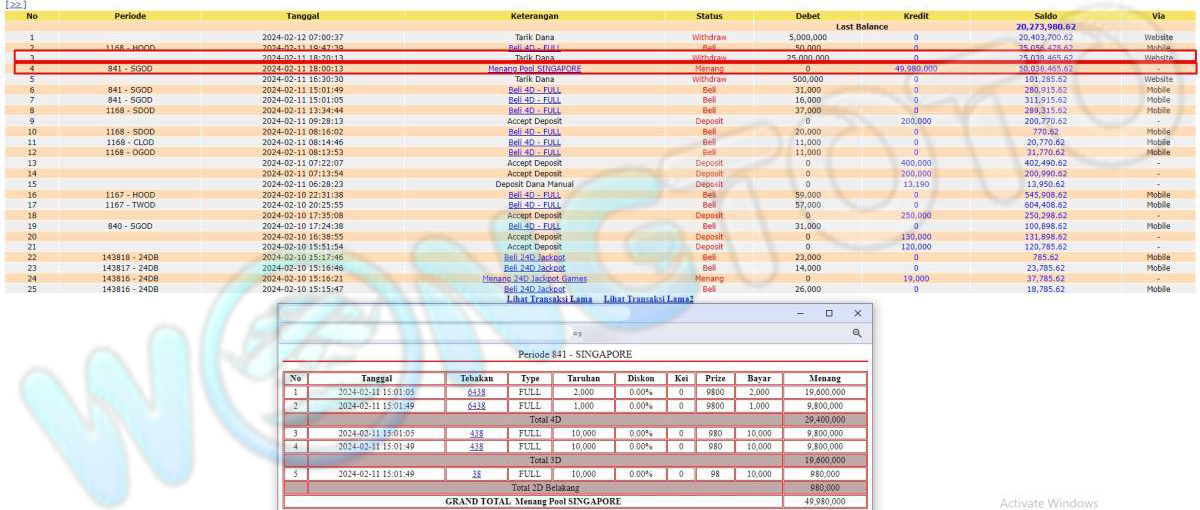Click the 438 tebakan link in row 3
Image resolution: width=1200 pixels, height=510 pixels.
point(476,434)
